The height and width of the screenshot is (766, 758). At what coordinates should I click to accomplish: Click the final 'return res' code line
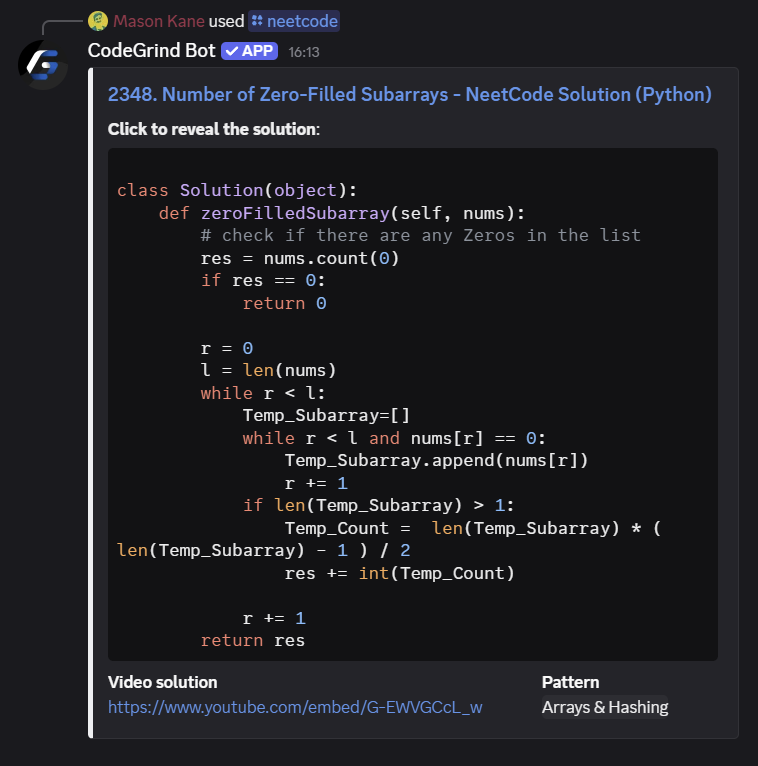(x=252, y=640)
